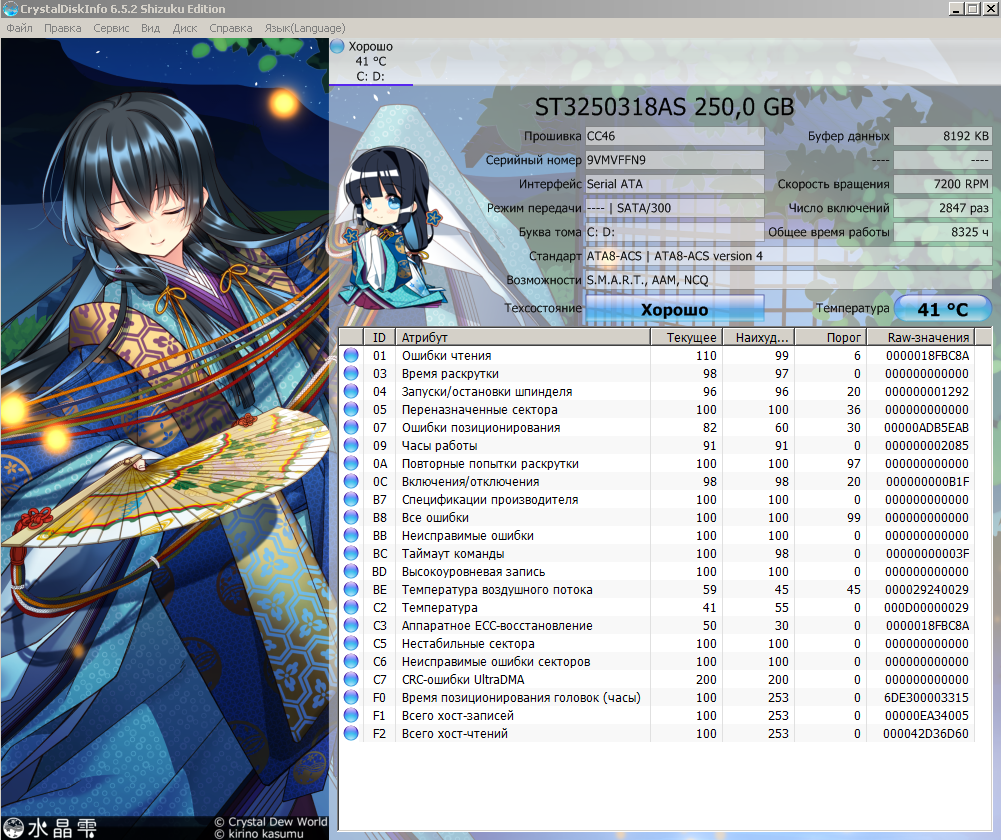Click the Текущее column header

click(x=686, y=337)
